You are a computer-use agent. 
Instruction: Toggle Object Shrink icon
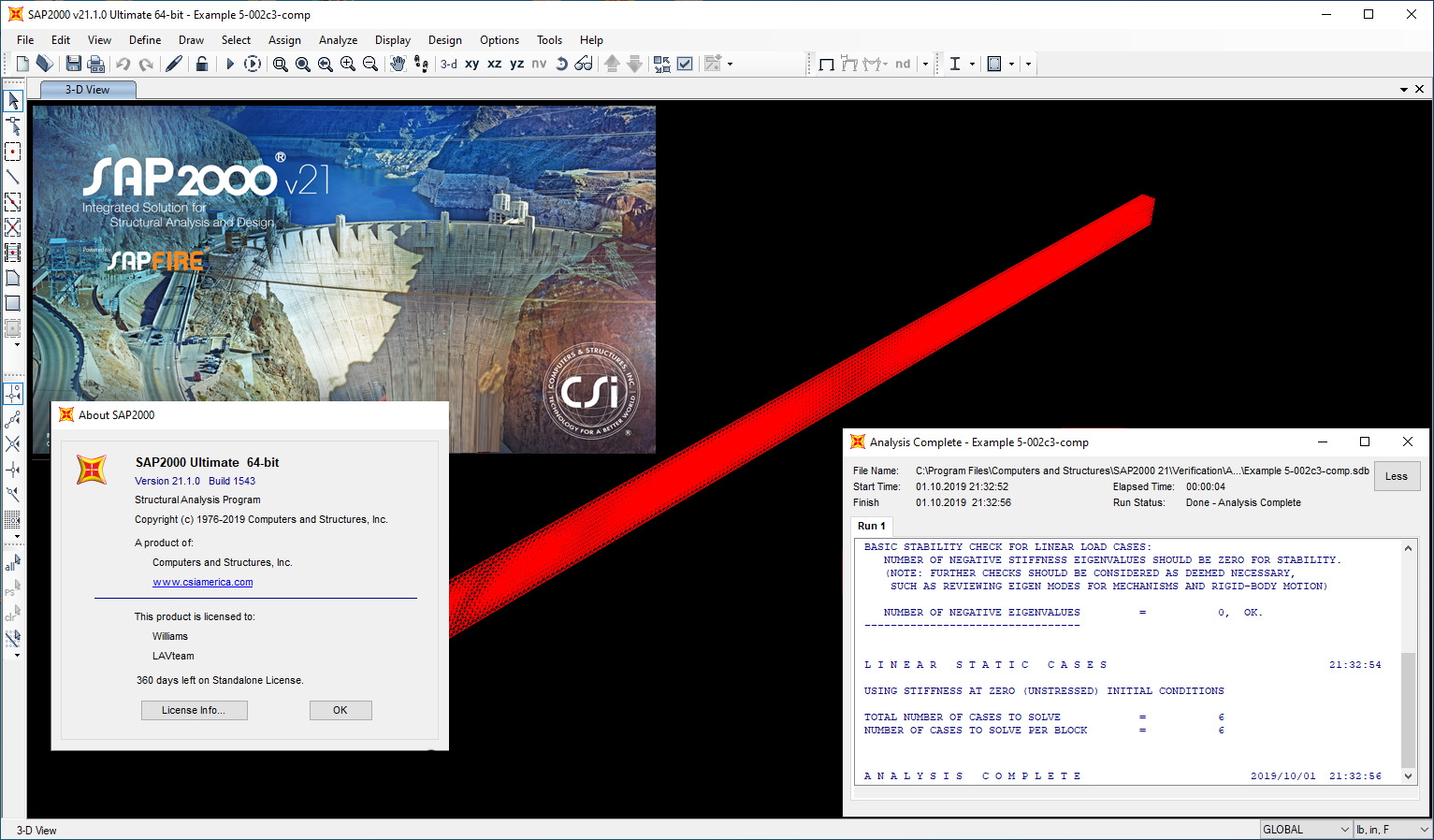pyautogui.click(x=662, y=64)
